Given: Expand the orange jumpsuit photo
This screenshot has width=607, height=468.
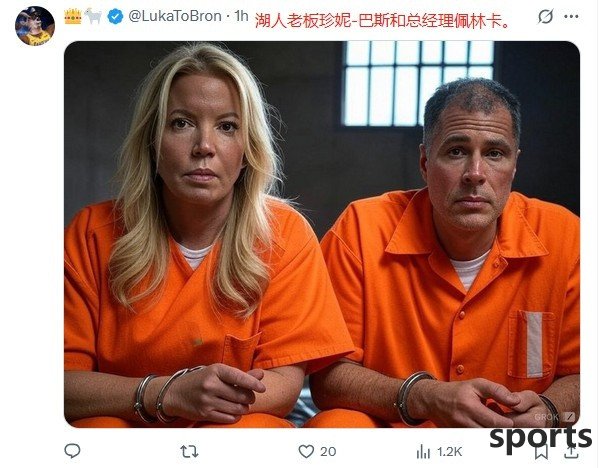Looking at the screenshot, I should click(x=322, y=234).
